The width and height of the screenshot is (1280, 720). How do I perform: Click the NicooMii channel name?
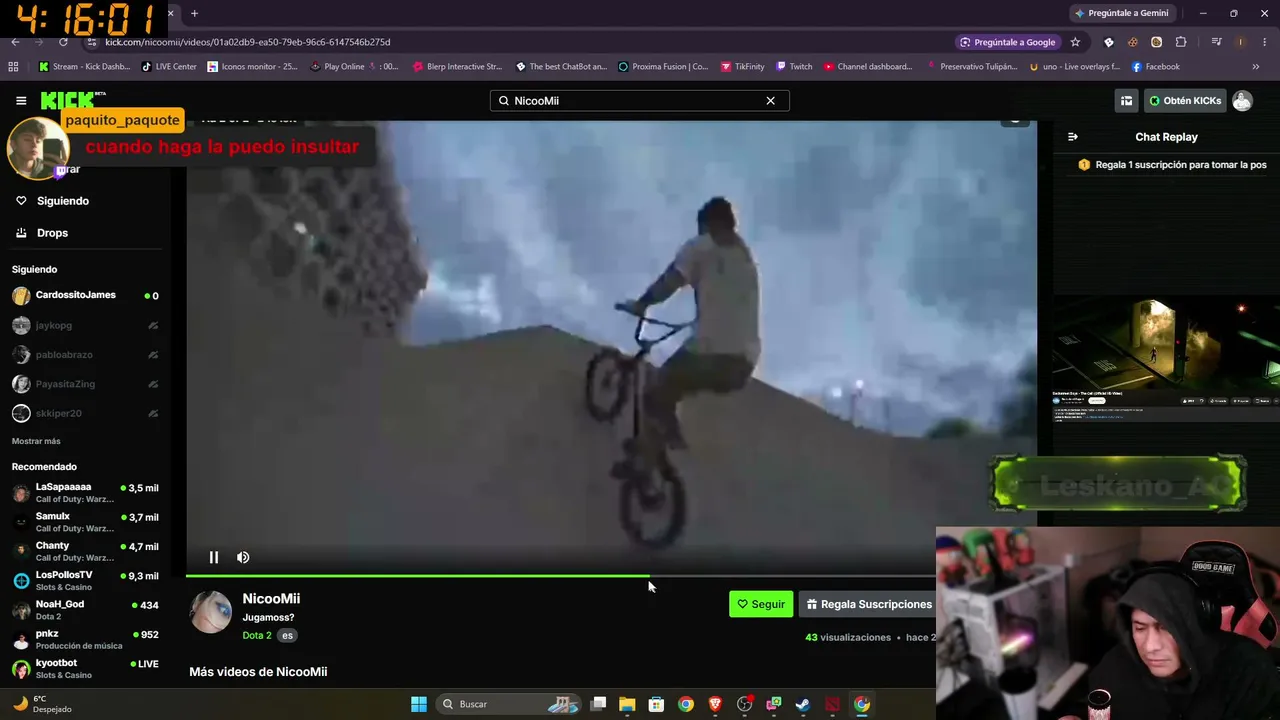(271, 598)
